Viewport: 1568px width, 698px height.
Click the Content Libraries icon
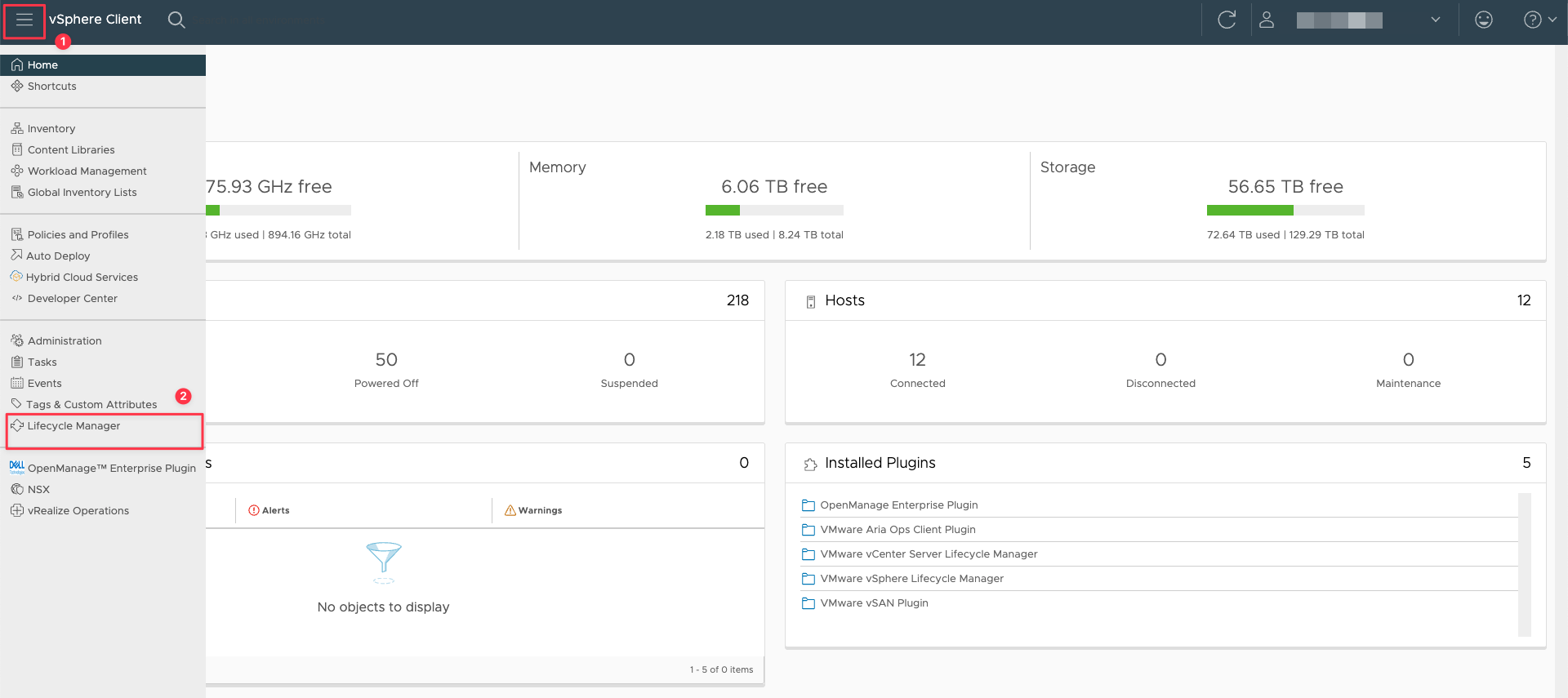click(x=17, y=149)
